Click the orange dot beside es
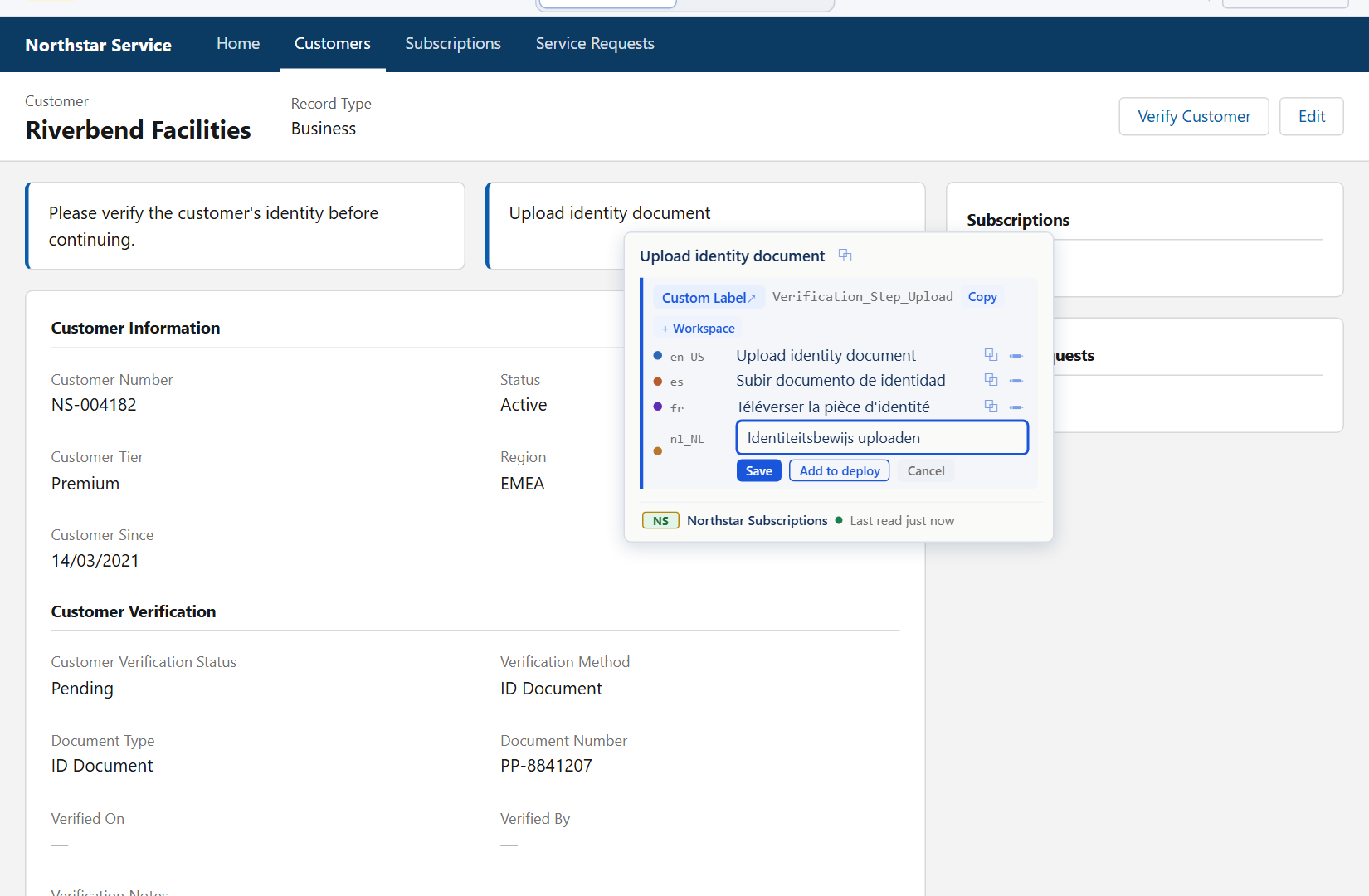 tap(658, 382)
